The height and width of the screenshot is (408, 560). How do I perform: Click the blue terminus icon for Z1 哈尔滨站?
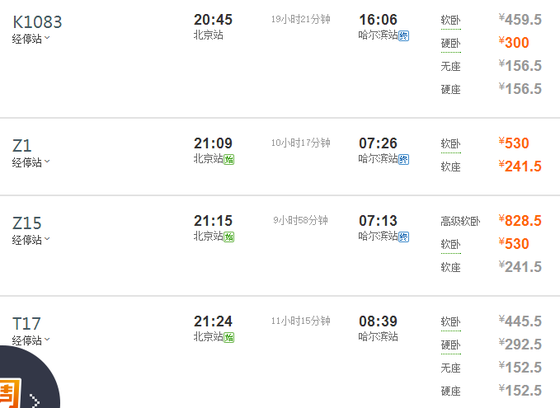[404, 159]
